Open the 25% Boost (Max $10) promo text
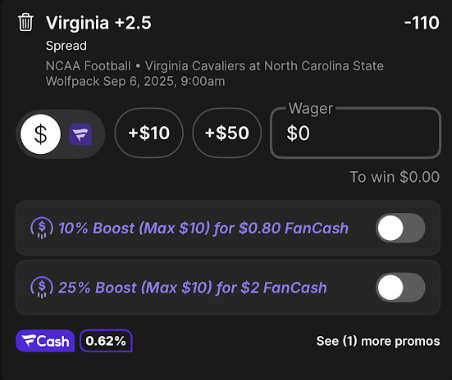The height and width of the screenshot is (380, 452). (192, 288)
